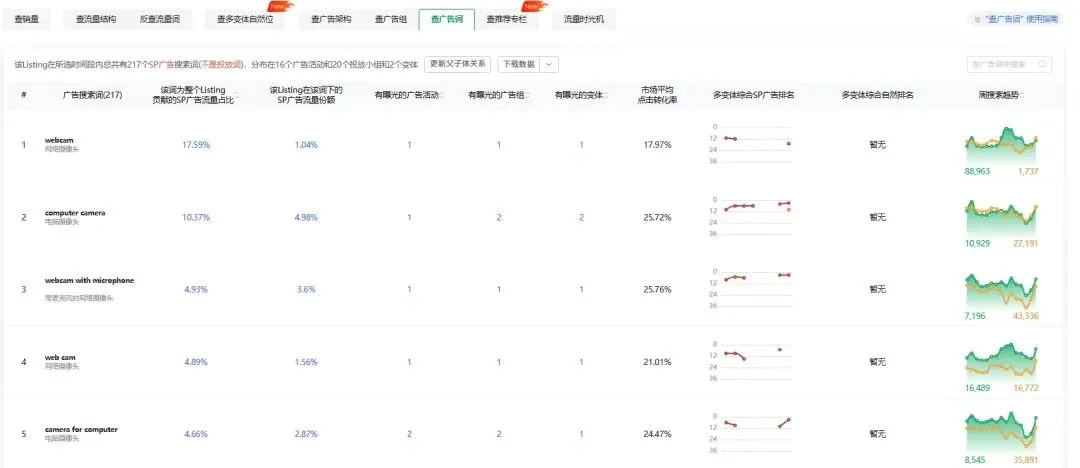Click the 17.97% conversion rate in webcam row
Screen dimensions: 1080x468
[x=657, y=145]
